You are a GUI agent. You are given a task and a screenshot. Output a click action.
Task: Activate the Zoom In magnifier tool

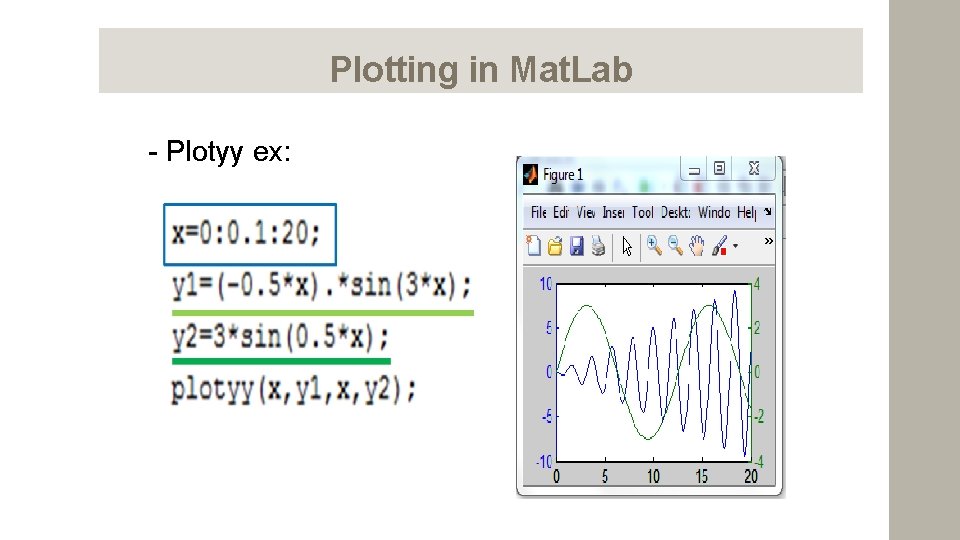pyautogui.click(x=654, y=246)
